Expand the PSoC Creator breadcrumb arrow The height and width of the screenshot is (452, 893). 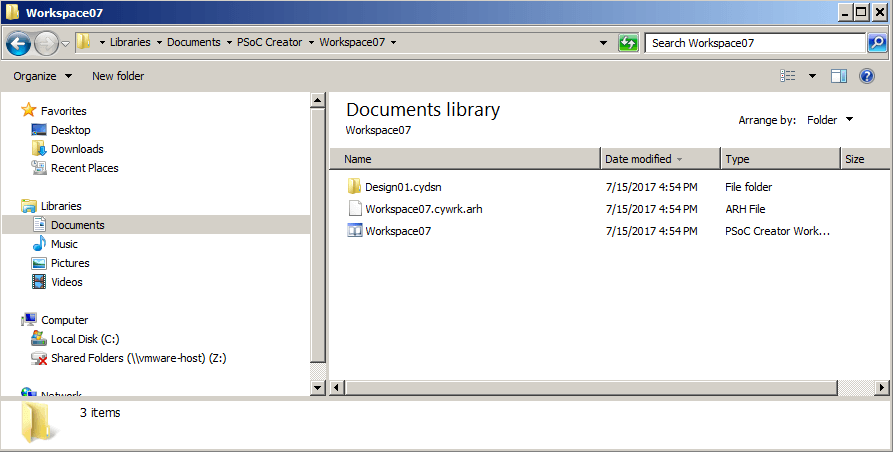229,43
